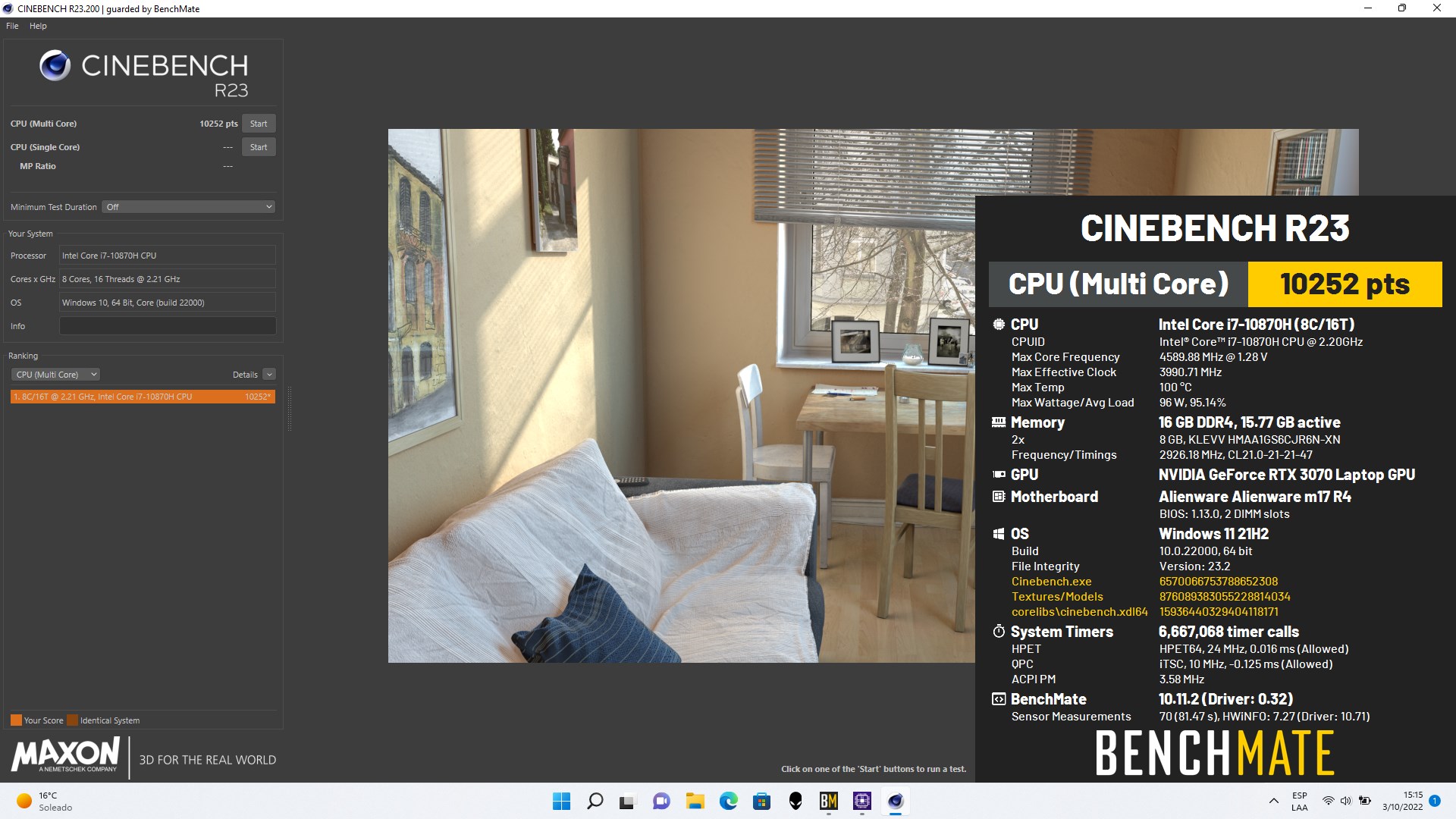Viewport: 1456px width, 819px height.
Task: Click Alienware Alienware m17 R4 text
Action: pyautogui.click(x=1254, y=497)
